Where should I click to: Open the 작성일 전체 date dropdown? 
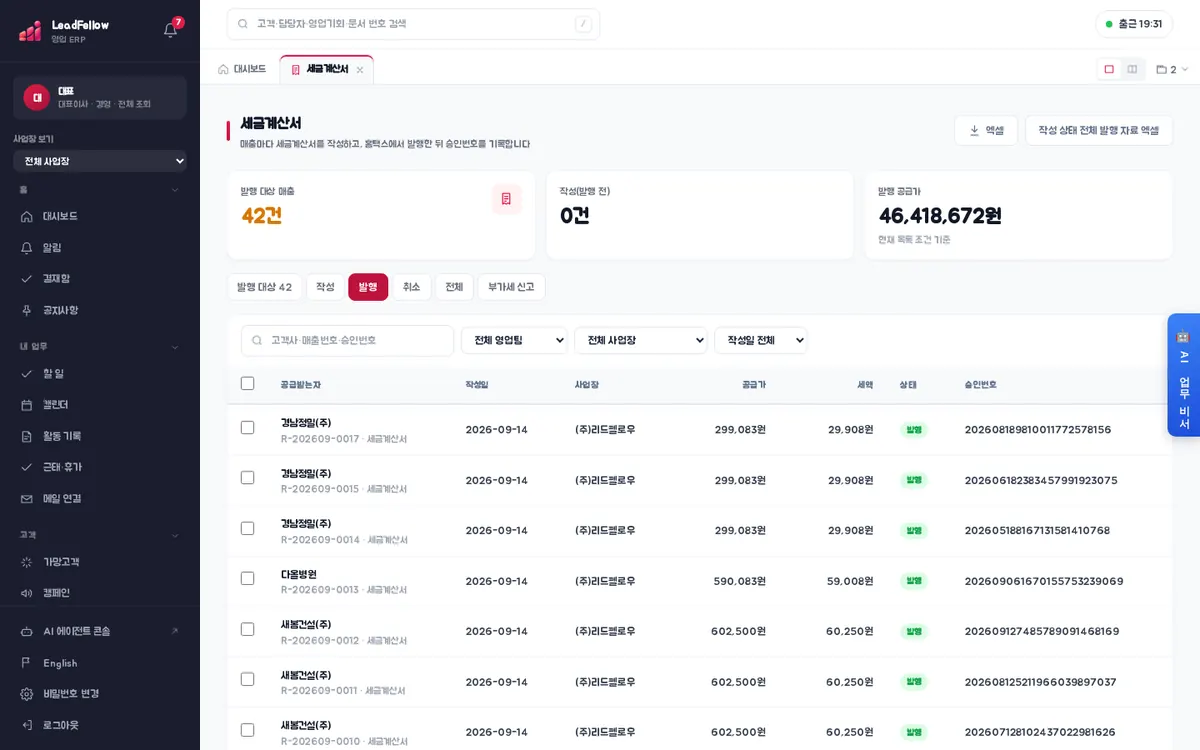[761, 340]
